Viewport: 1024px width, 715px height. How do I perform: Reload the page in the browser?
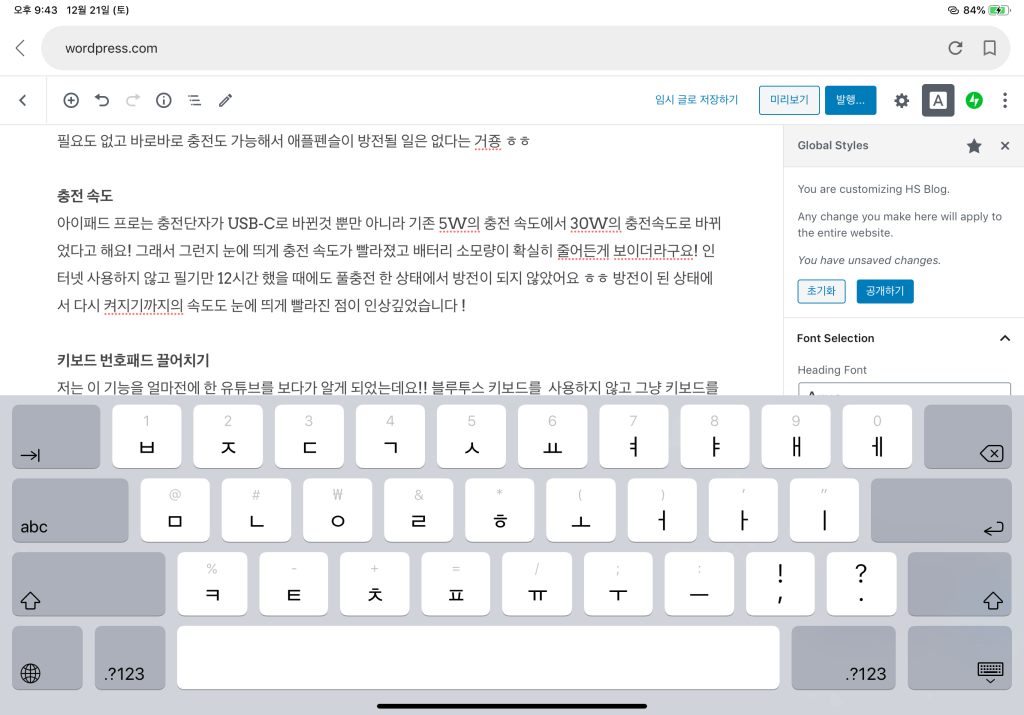pos(955,48)
